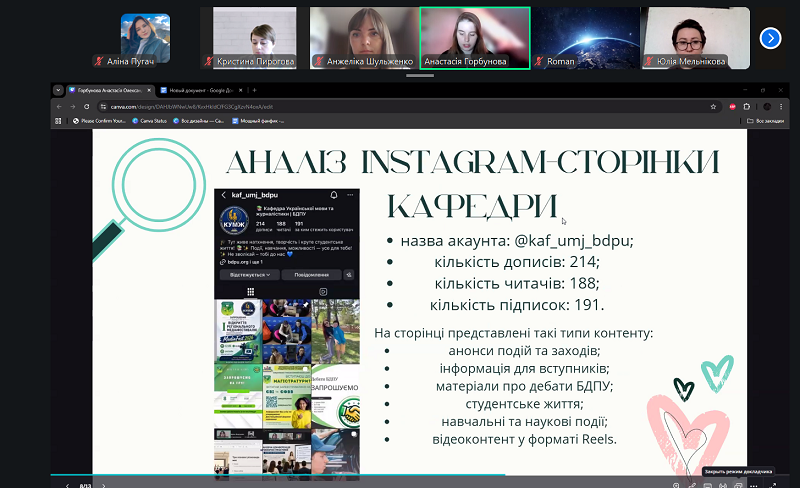800x488 pixels.
Task: Click the Instagram notification bell icon
Action: click(x=334, y=195)
